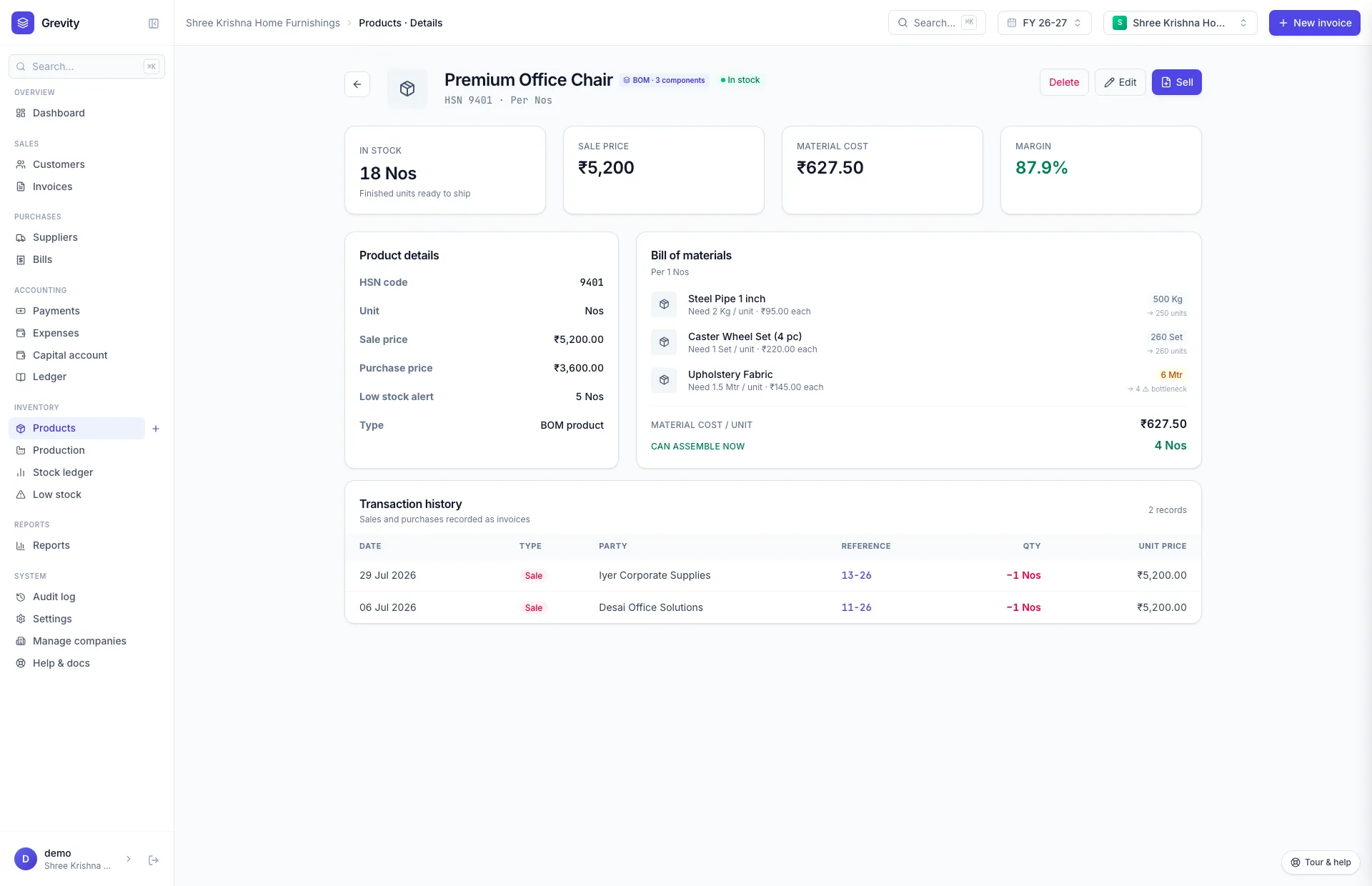Open Settings from the sidebar

tap(86, 619)
